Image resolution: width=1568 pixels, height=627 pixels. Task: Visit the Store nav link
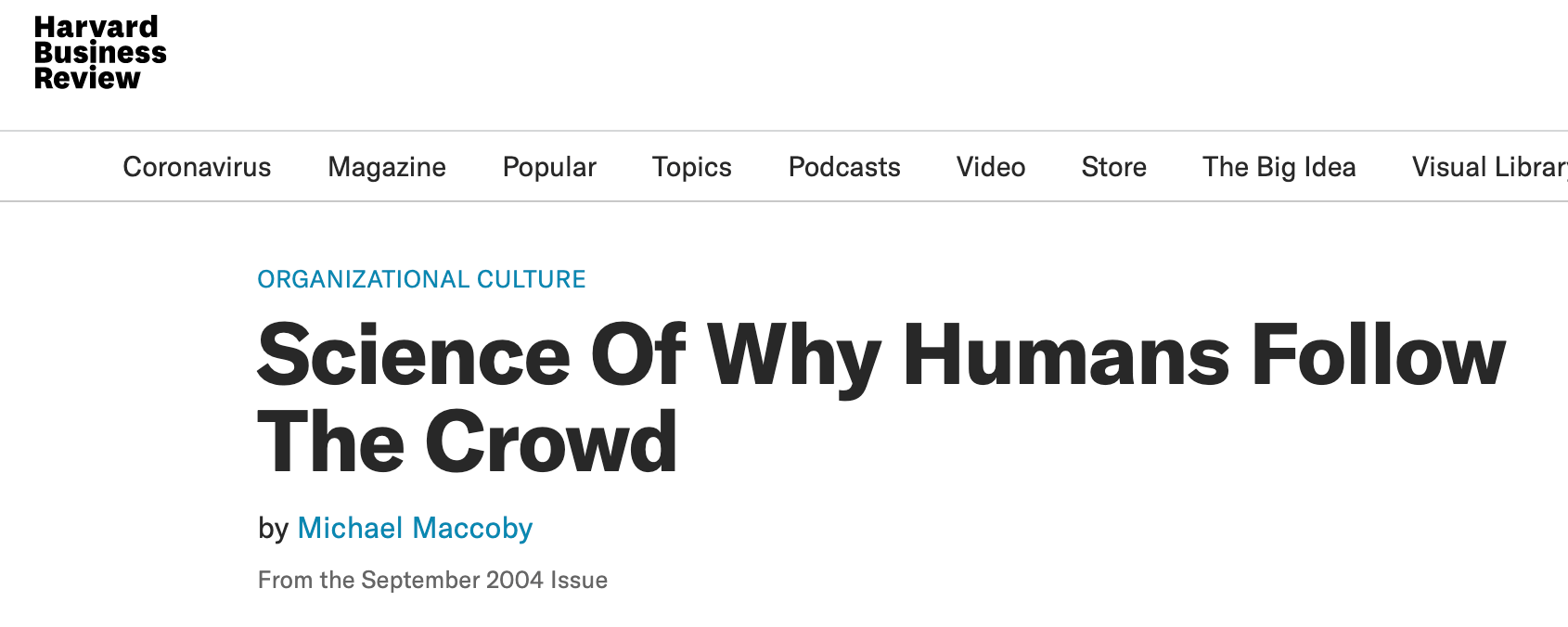click(1114, 167)
